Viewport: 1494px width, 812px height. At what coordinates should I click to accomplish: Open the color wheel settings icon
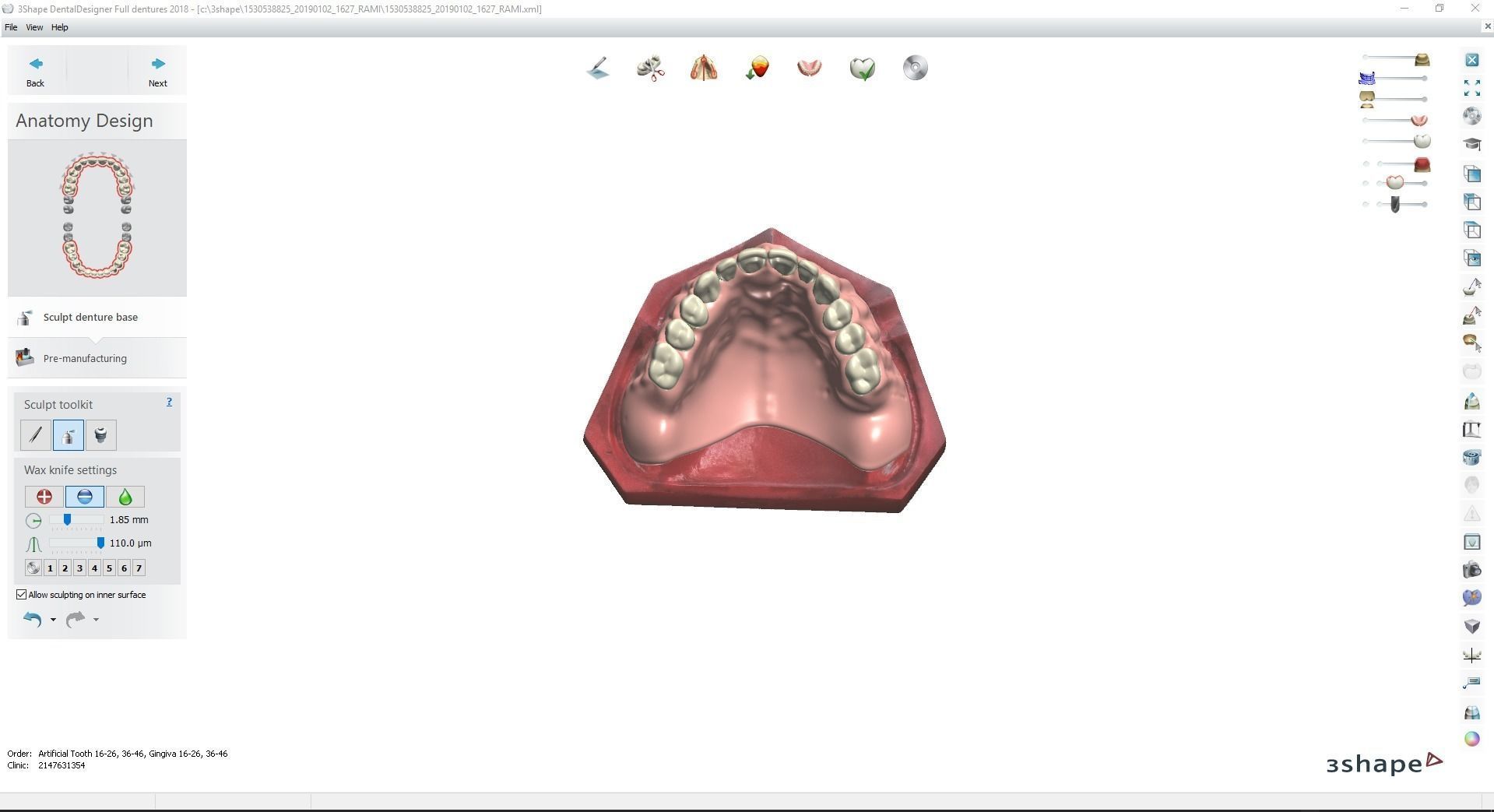[1472, 739]
